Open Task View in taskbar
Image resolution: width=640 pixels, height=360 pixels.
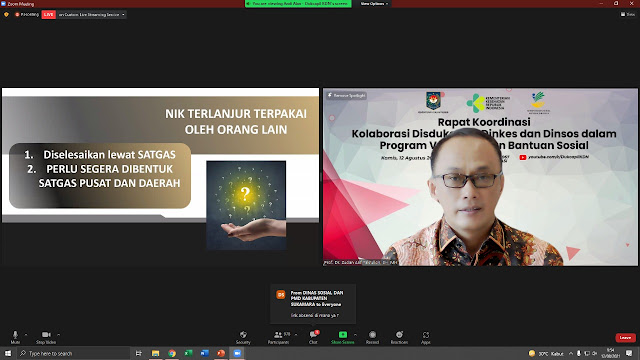click(x=139, y=353)
